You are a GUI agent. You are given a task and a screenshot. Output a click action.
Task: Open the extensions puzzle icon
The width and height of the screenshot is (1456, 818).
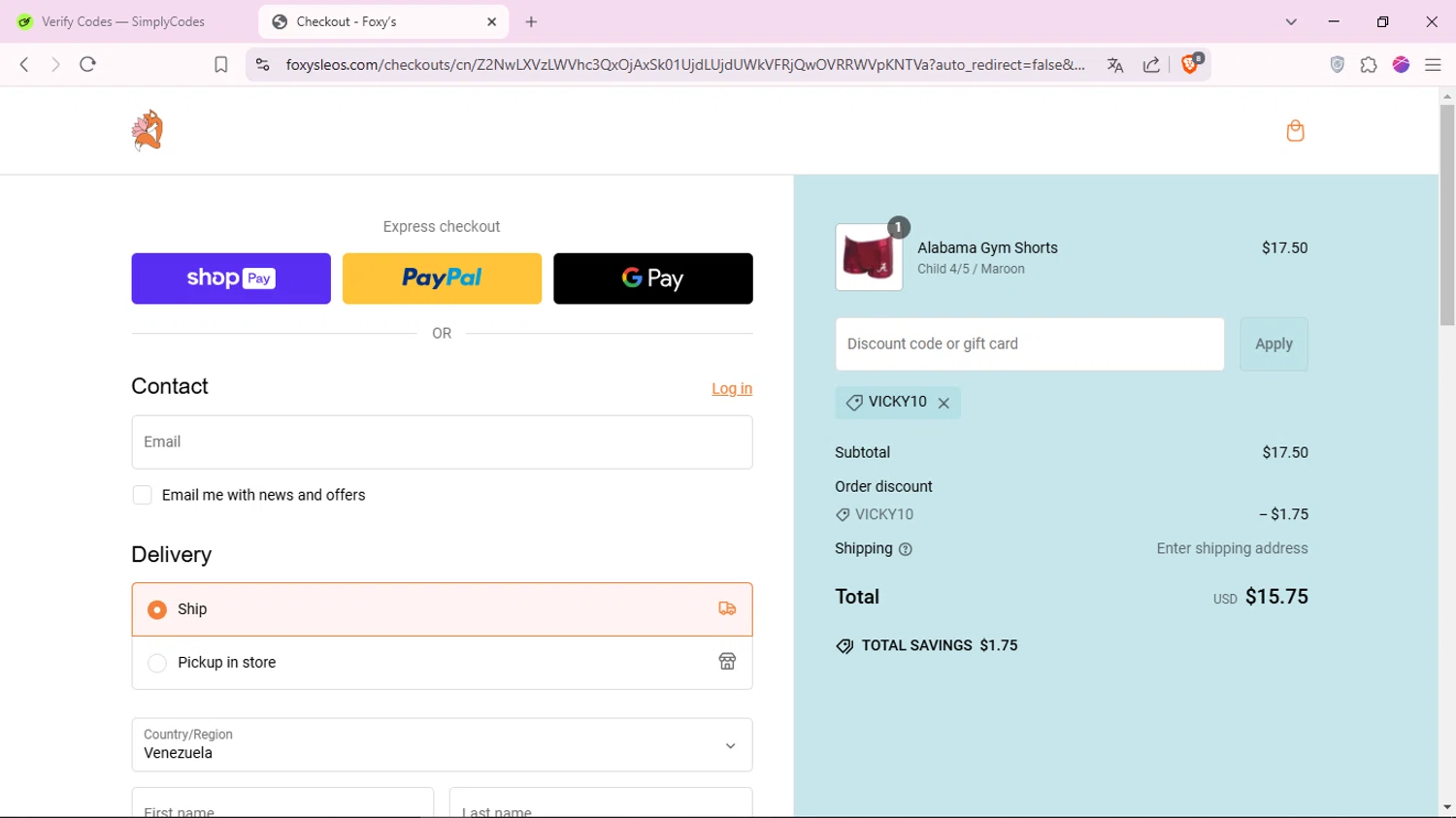click(x=1369, y=65)
